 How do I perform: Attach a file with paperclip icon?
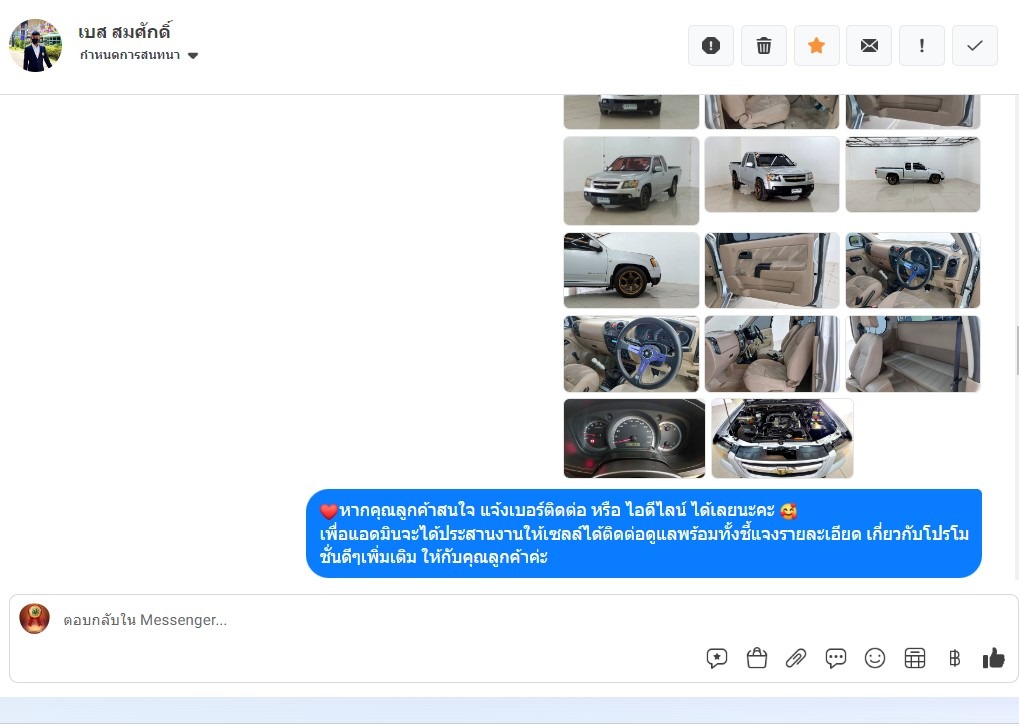point(796,658)
